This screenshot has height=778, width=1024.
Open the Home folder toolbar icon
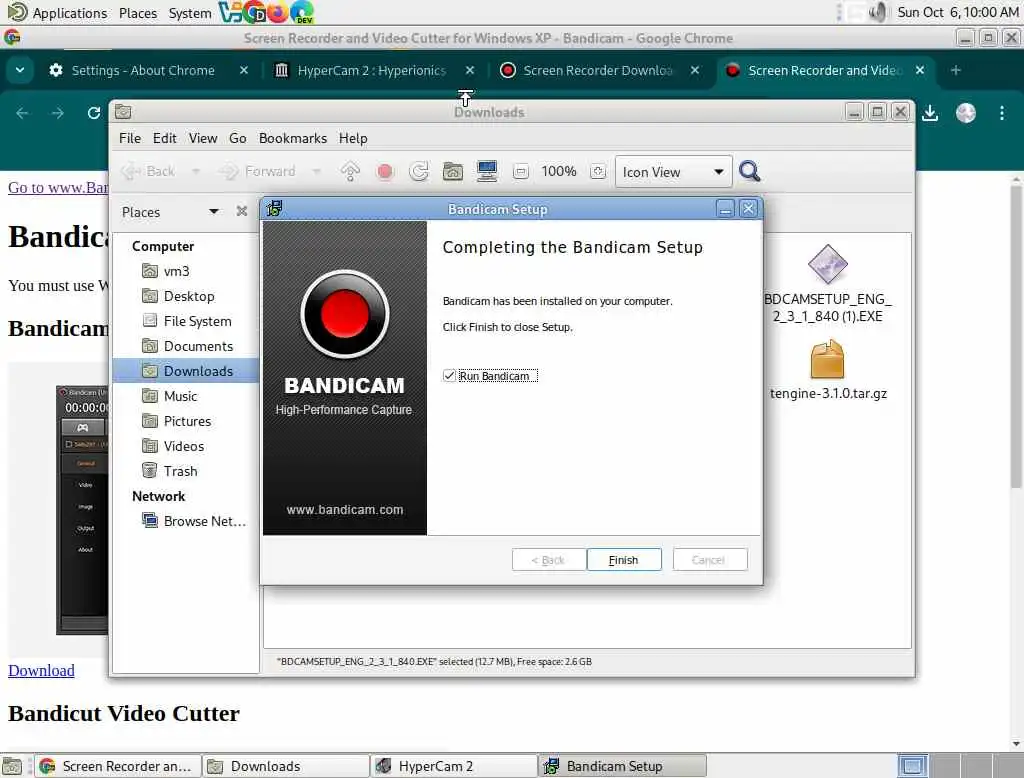453,171
